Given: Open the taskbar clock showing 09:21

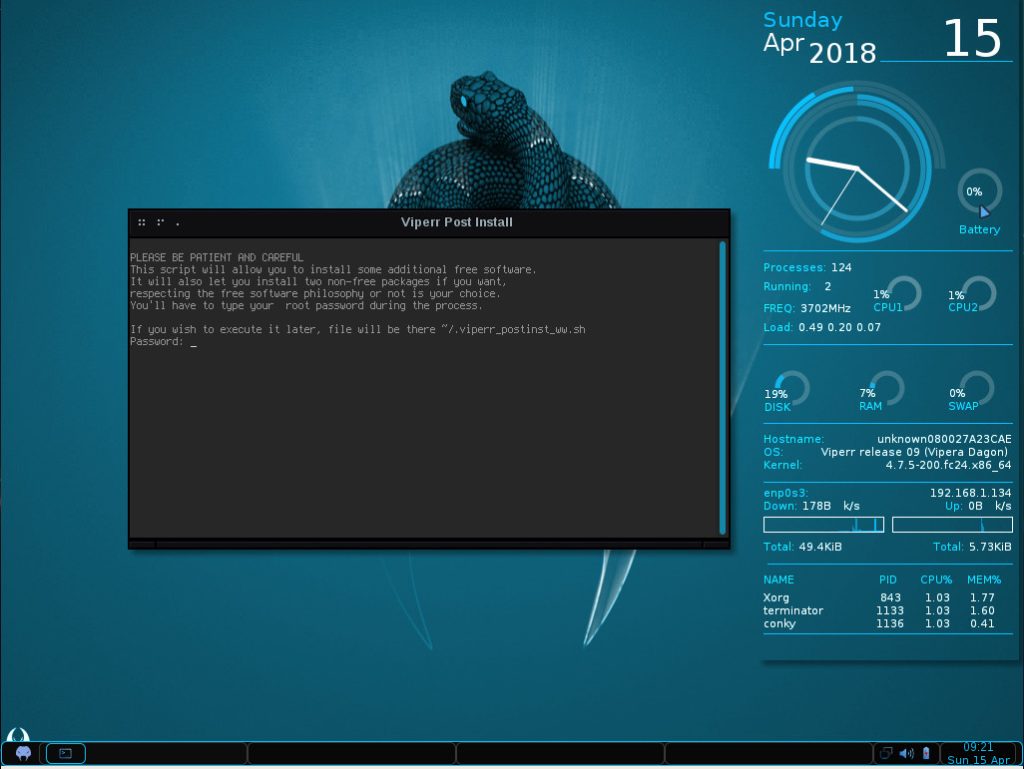Looking at the screenshot, I should [977, 753].
